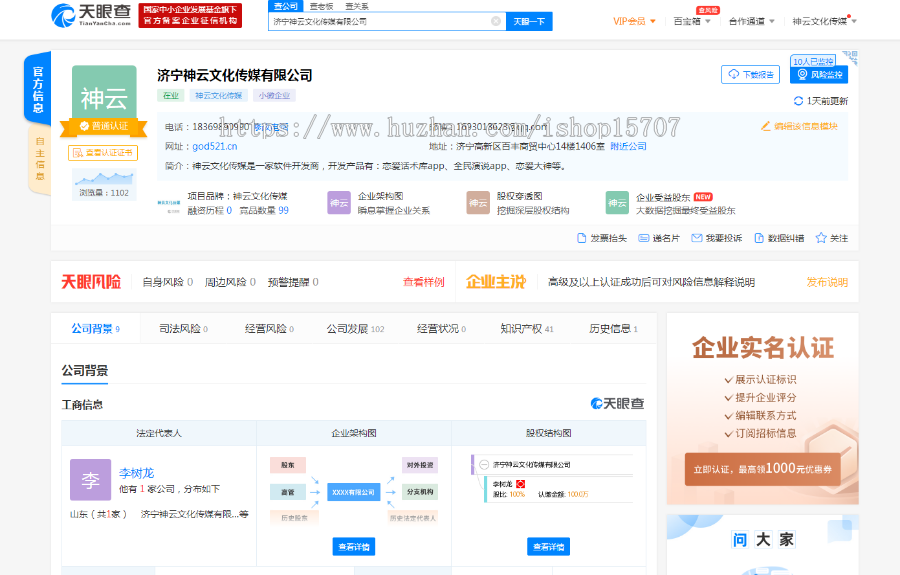Click 编辑该信息模块 edit link

point(799,126)
